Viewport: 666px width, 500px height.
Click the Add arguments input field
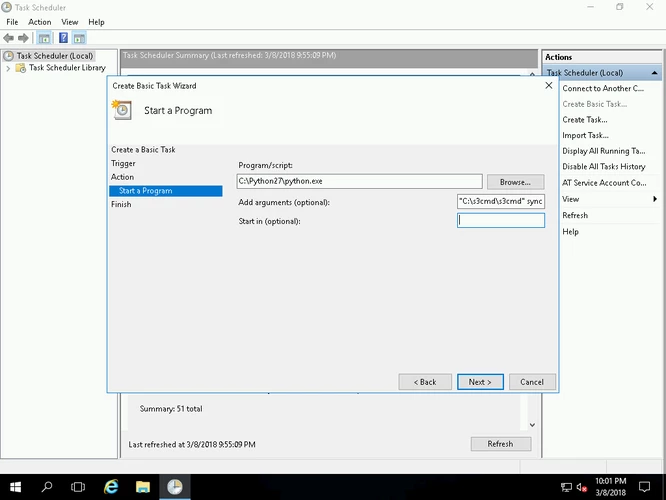pyautogui.click(x=501, y=201)
